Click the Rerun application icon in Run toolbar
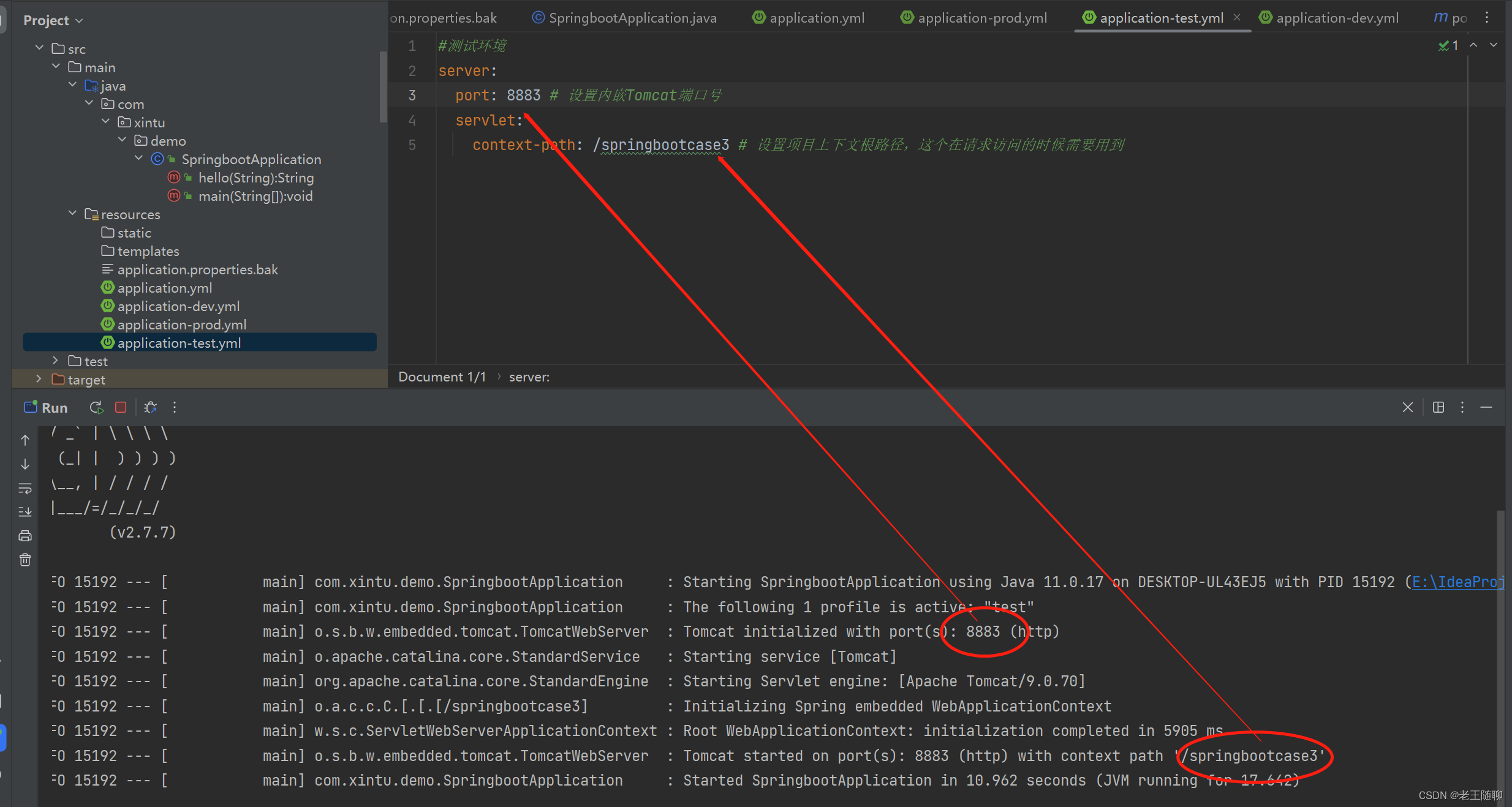Viewport: 1512px width, 807px height. (x=96, y=407)
